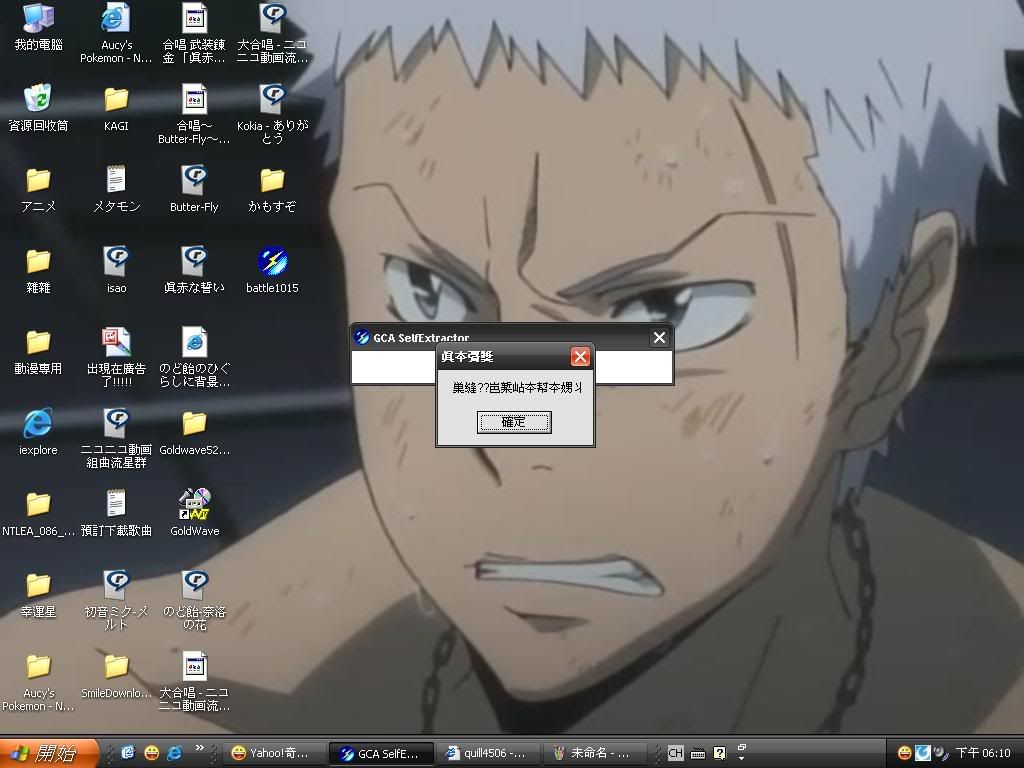The height and width of the screenshot is (768, 1024).
Task: Click the 確定 button in the dialog
Action: tap(514, 422)
